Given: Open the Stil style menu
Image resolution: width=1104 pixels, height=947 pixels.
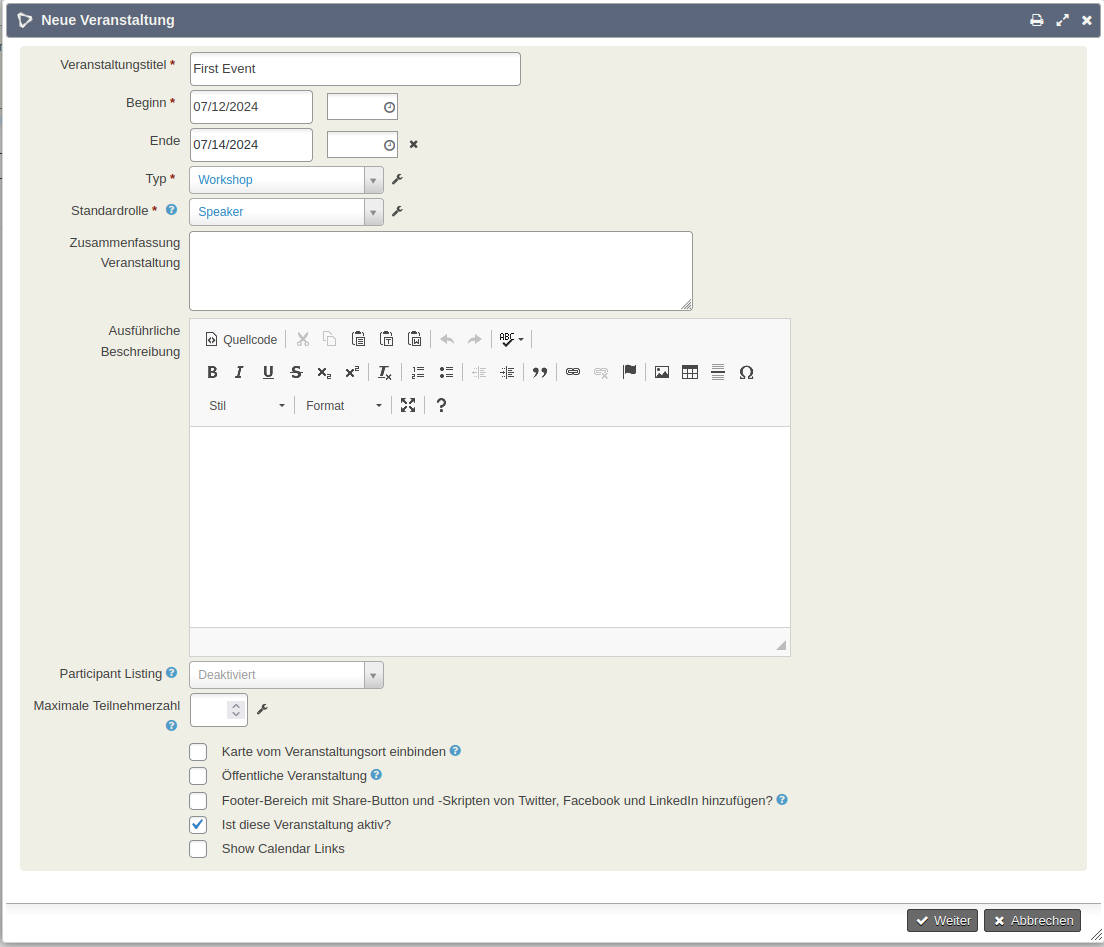Looking at the screenshot, I should click(x=246, y=405).
